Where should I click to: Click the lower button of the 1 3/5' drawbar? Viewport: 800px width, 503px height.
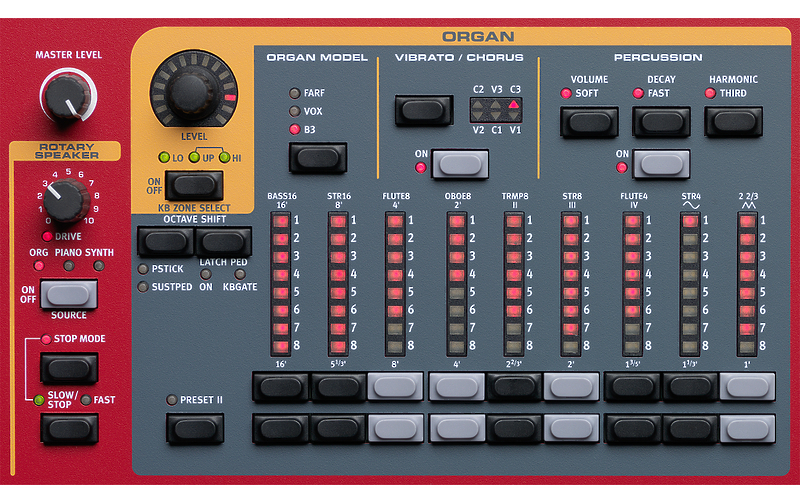pyautogui.click(x=633, y=428)
